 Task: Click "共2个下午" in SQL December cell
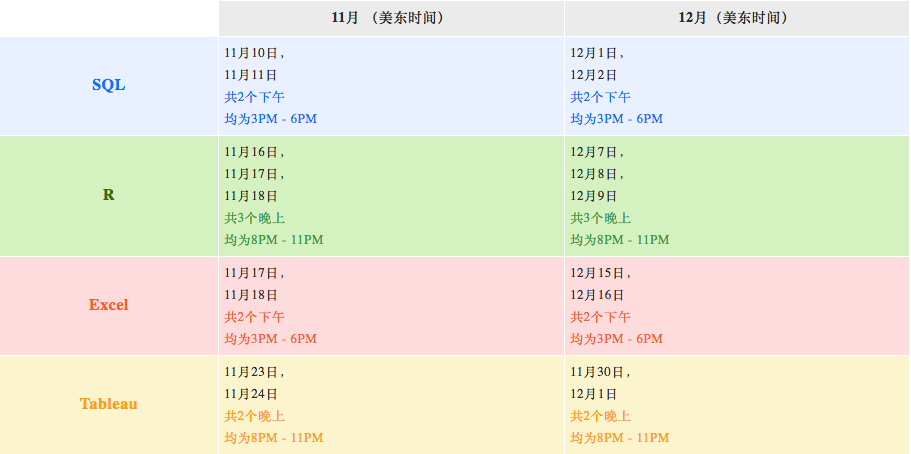click(x=600, y=97)
